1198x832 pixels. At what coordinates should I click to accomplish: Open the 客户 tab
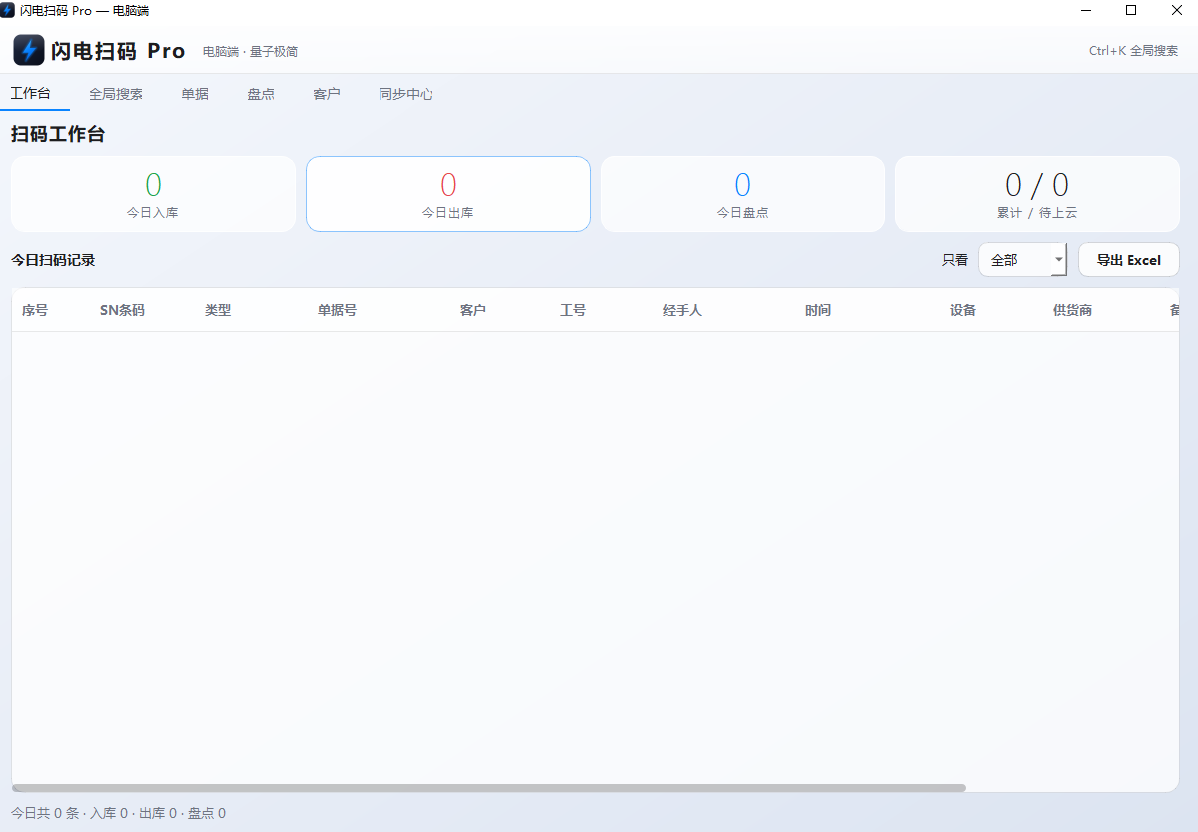coord(327,94)
